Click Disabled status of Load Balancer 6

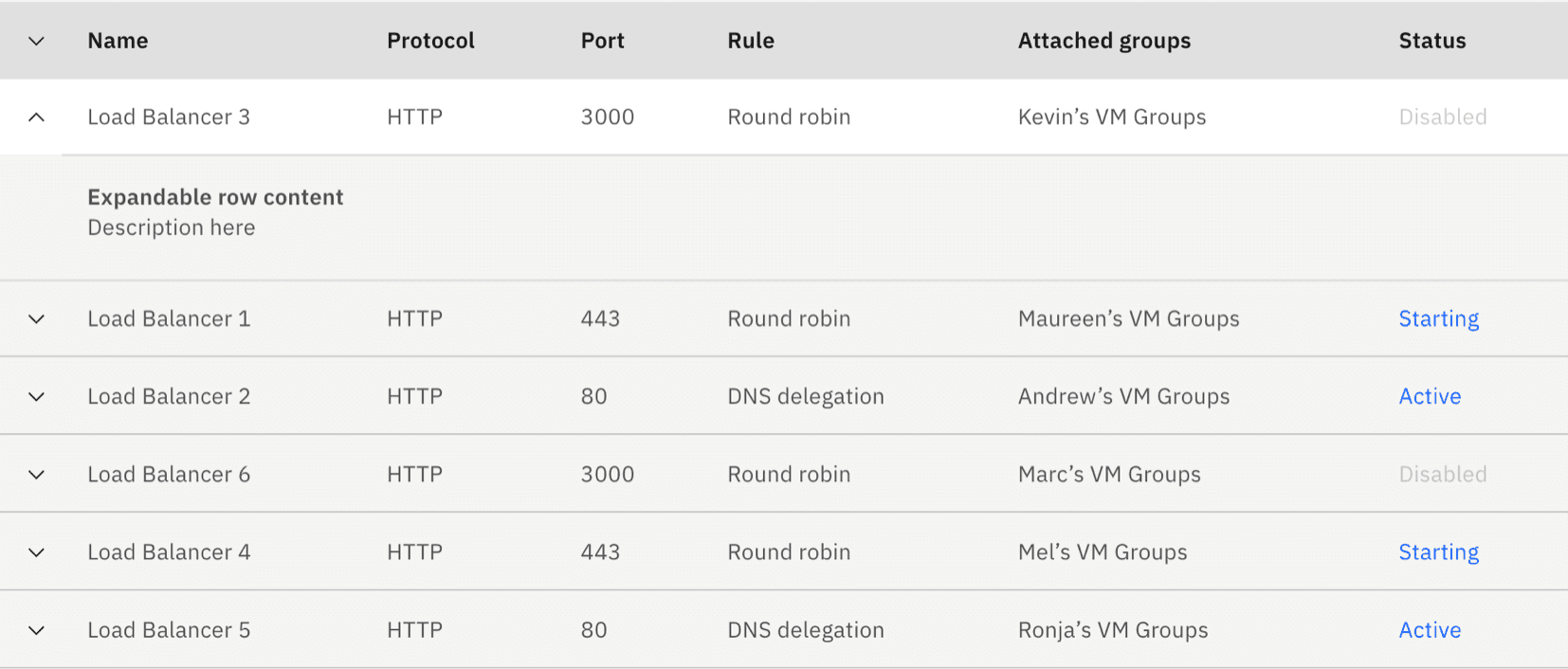pyautogui.click(x=1442, y=475)
